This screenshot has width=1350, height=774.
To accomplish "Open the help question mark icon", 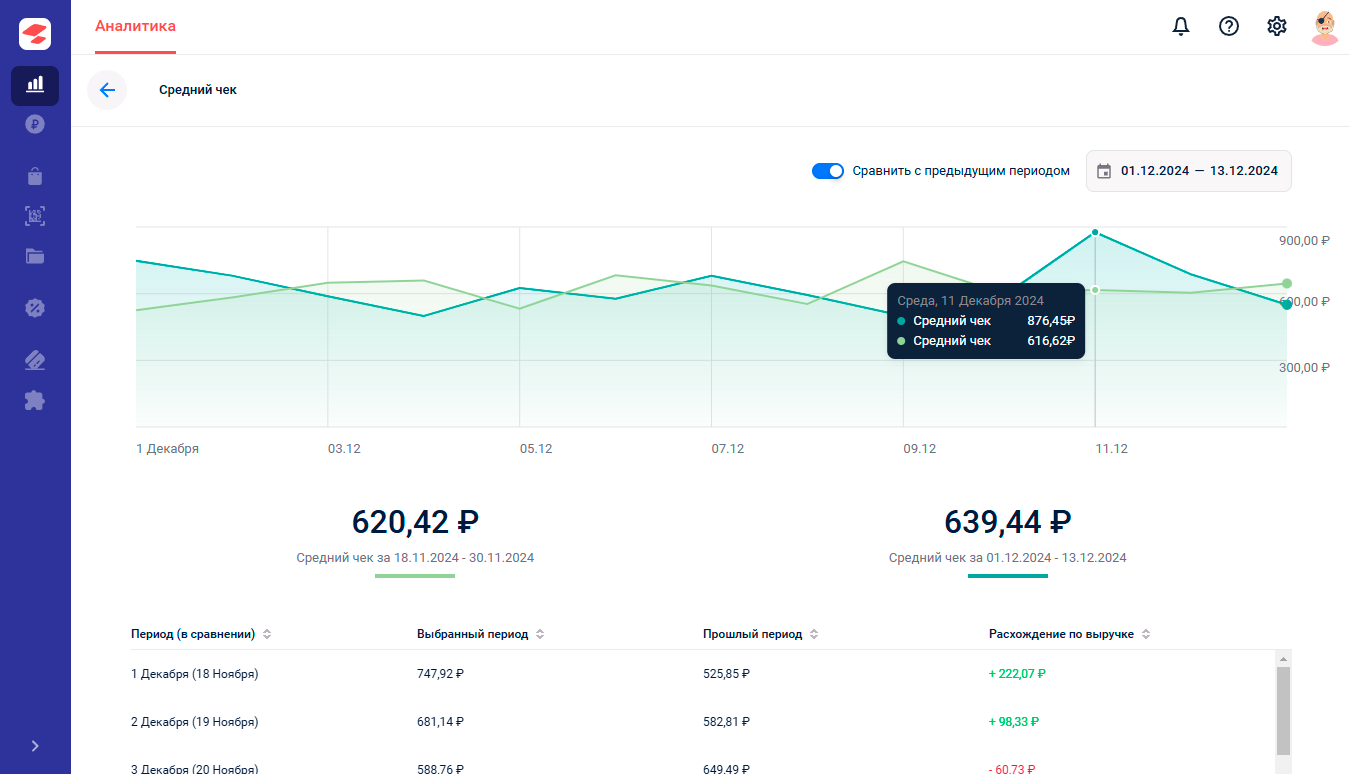I will tap(1229, 27).
